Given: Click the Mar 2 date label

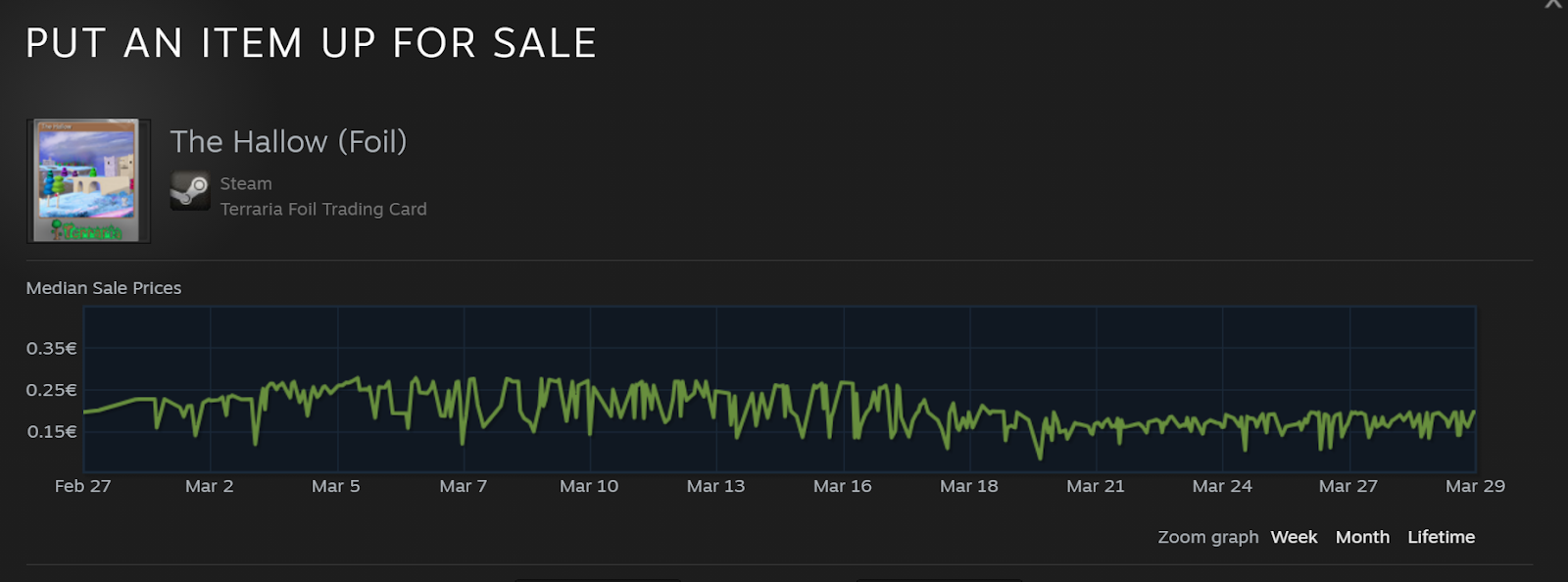Looking at the screenshot, I should tap(210, 486).
